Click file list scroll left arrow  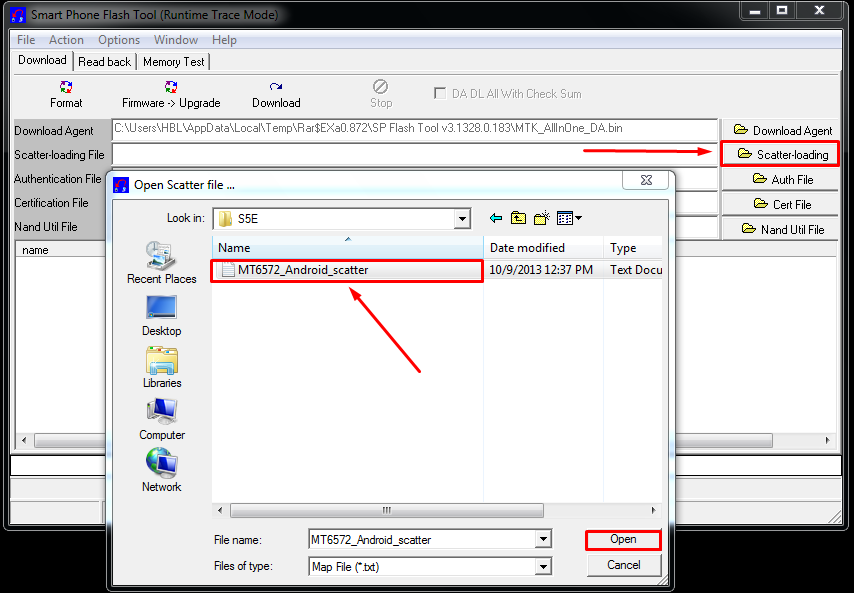[x=220, y=510]
